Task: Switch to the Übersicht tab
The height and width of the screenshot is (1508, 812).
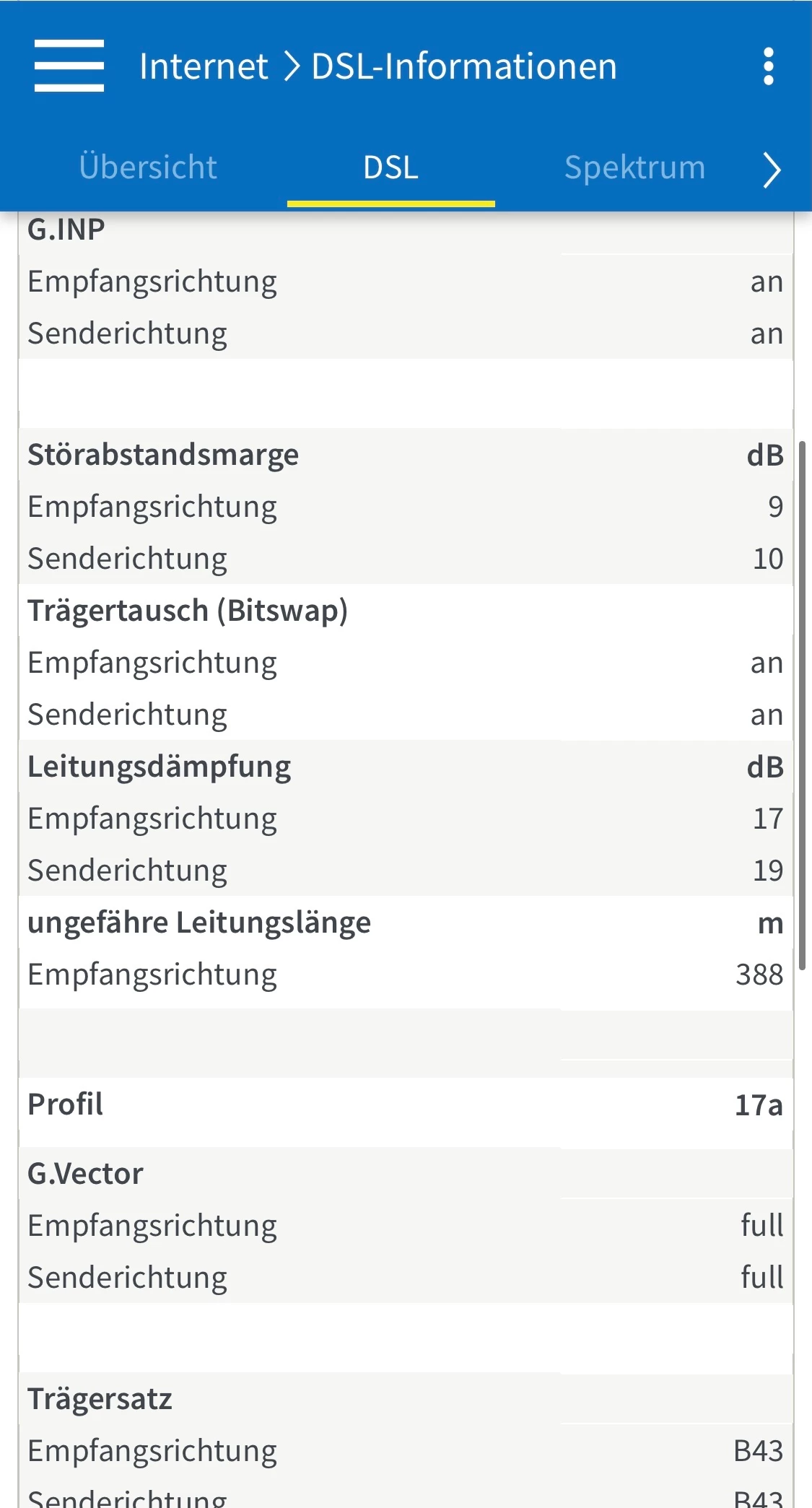Action: pyautogui.click(x=148, y=167)
